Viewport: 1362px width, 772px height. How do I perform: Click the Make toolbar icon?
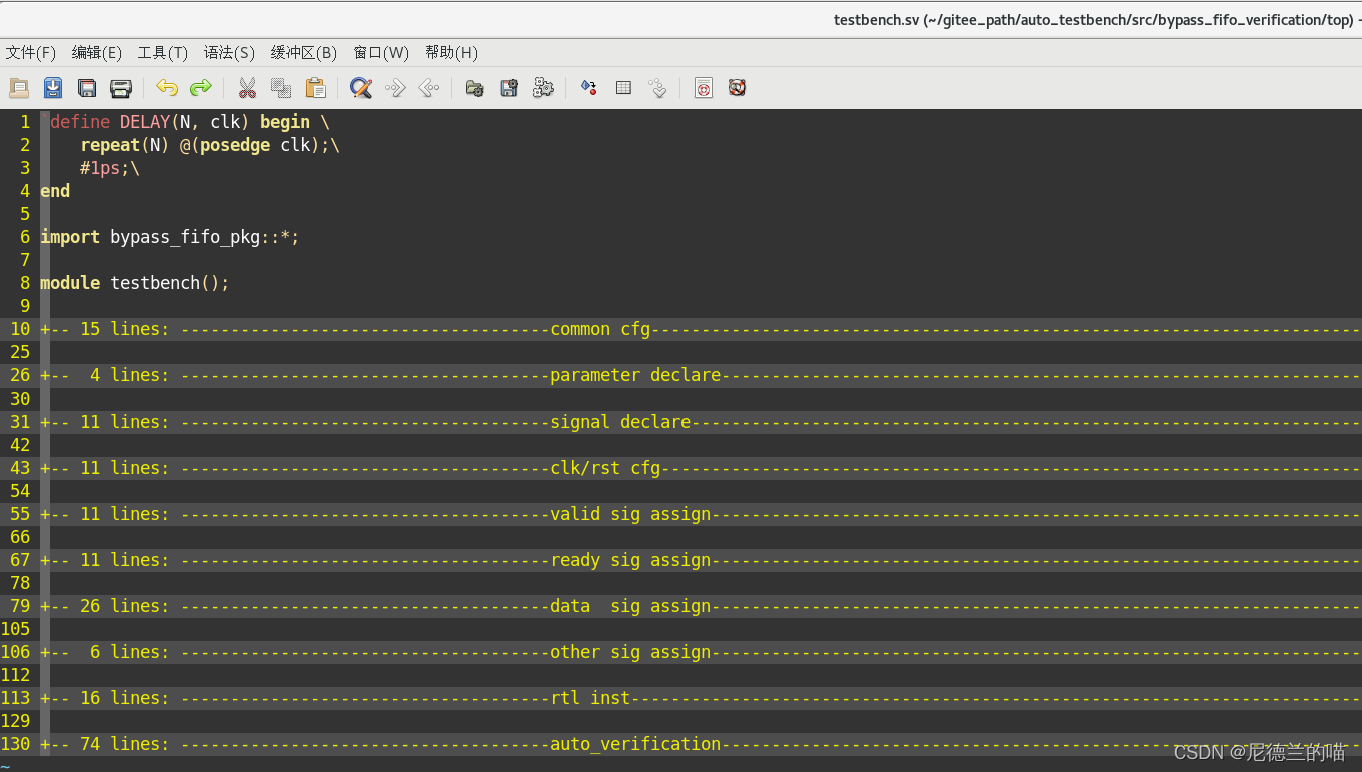(x=589, y=88)
